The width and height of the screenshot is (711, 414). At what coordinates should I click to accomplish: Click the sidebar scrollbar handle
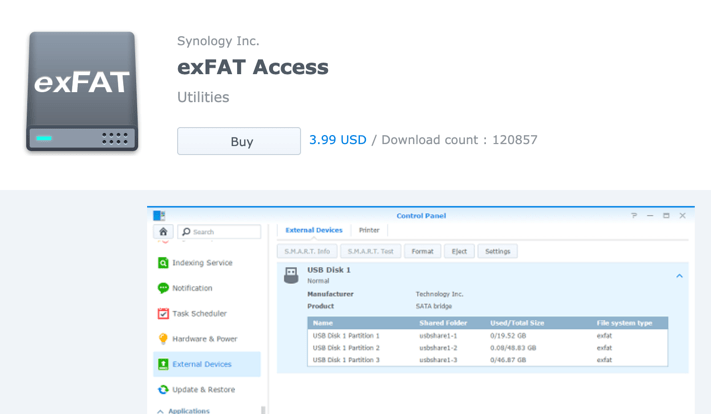[263, 410]
